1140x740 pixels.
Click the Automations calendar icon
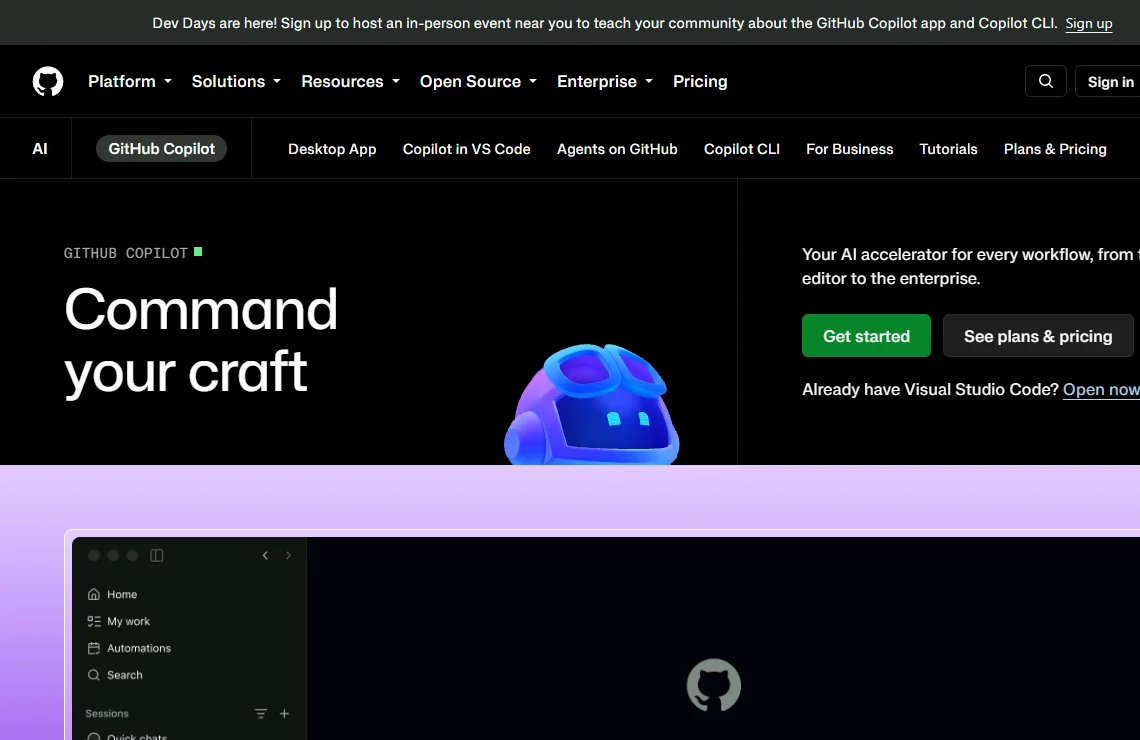pyautogui.click(x=94, y=648)
